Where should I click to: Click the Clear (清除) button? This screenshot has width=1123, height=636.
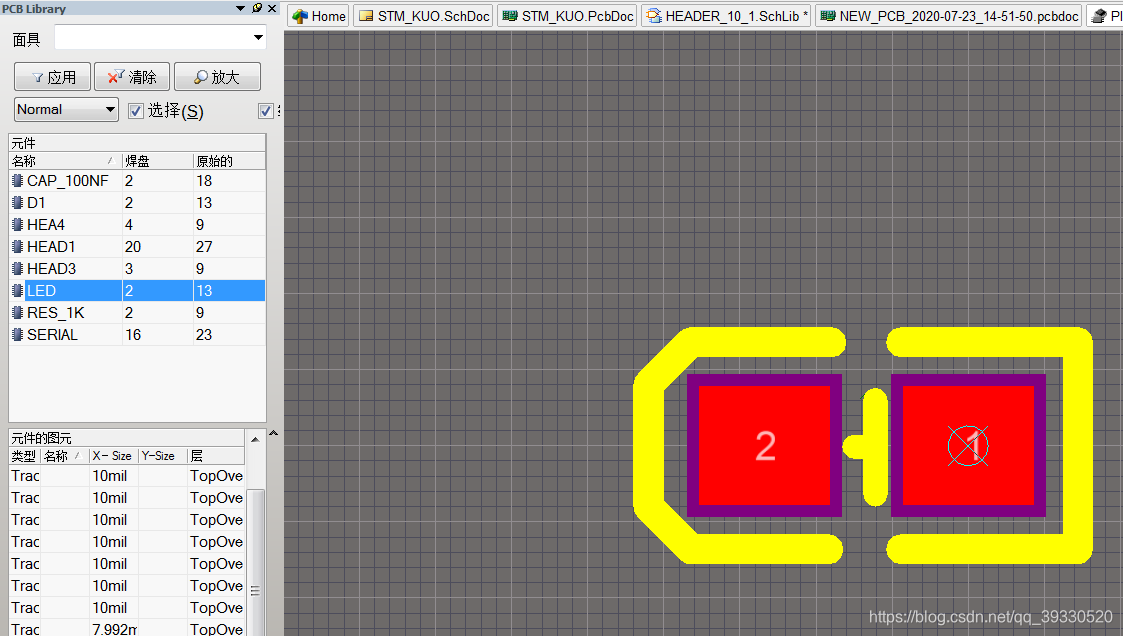tap(132, 77)
